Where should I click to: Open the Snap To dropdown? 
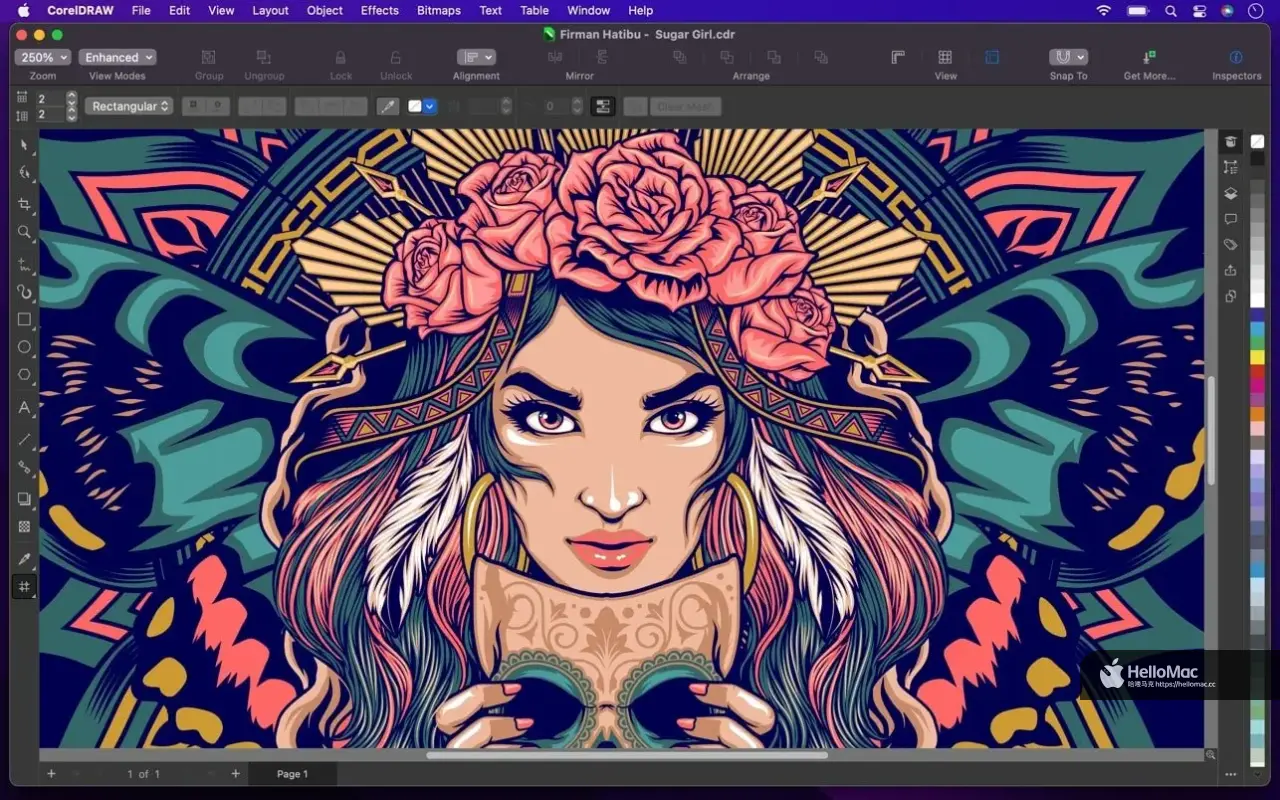pyautogui.click(x=1068, y=58)
